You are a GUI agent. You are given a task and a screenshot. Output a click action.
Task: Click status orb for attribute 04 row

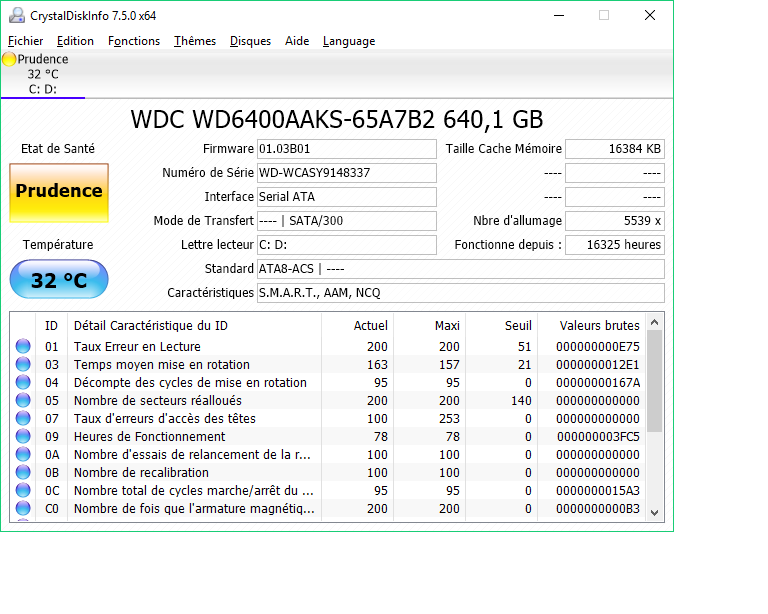click(x=23, y=382)
